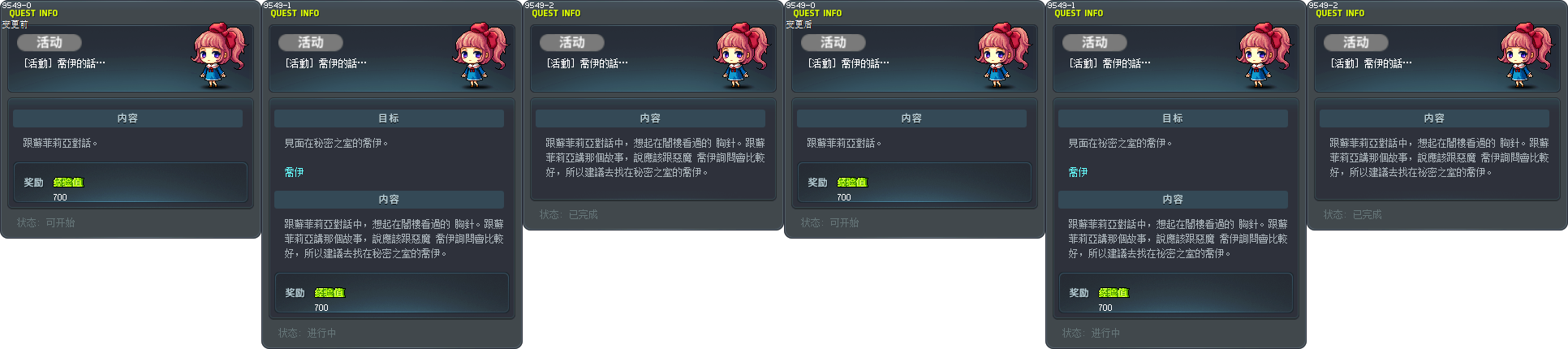Click the 经验值 reward label in the fourth panel
This screenshot has height=349, width=1568.
[x=852, y=183]
